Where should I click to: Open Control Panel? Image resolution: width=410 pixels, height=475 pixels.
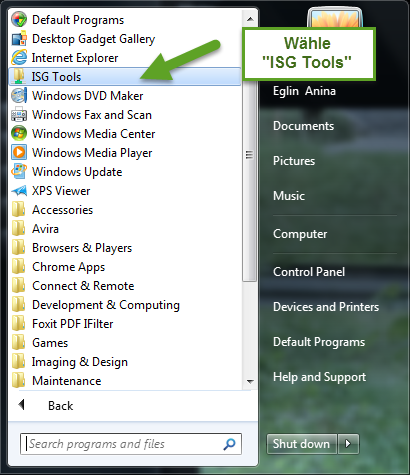tap(309, 272)
